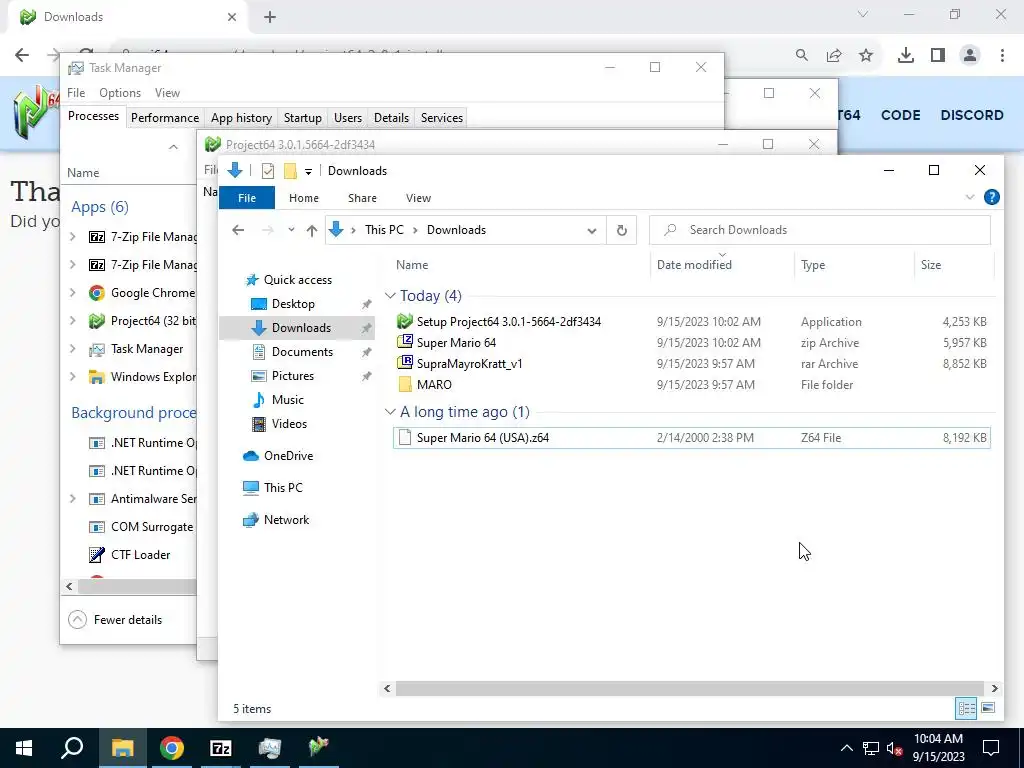Open a new Chrome tab
1024x768 pixels.
pos(270,17)
